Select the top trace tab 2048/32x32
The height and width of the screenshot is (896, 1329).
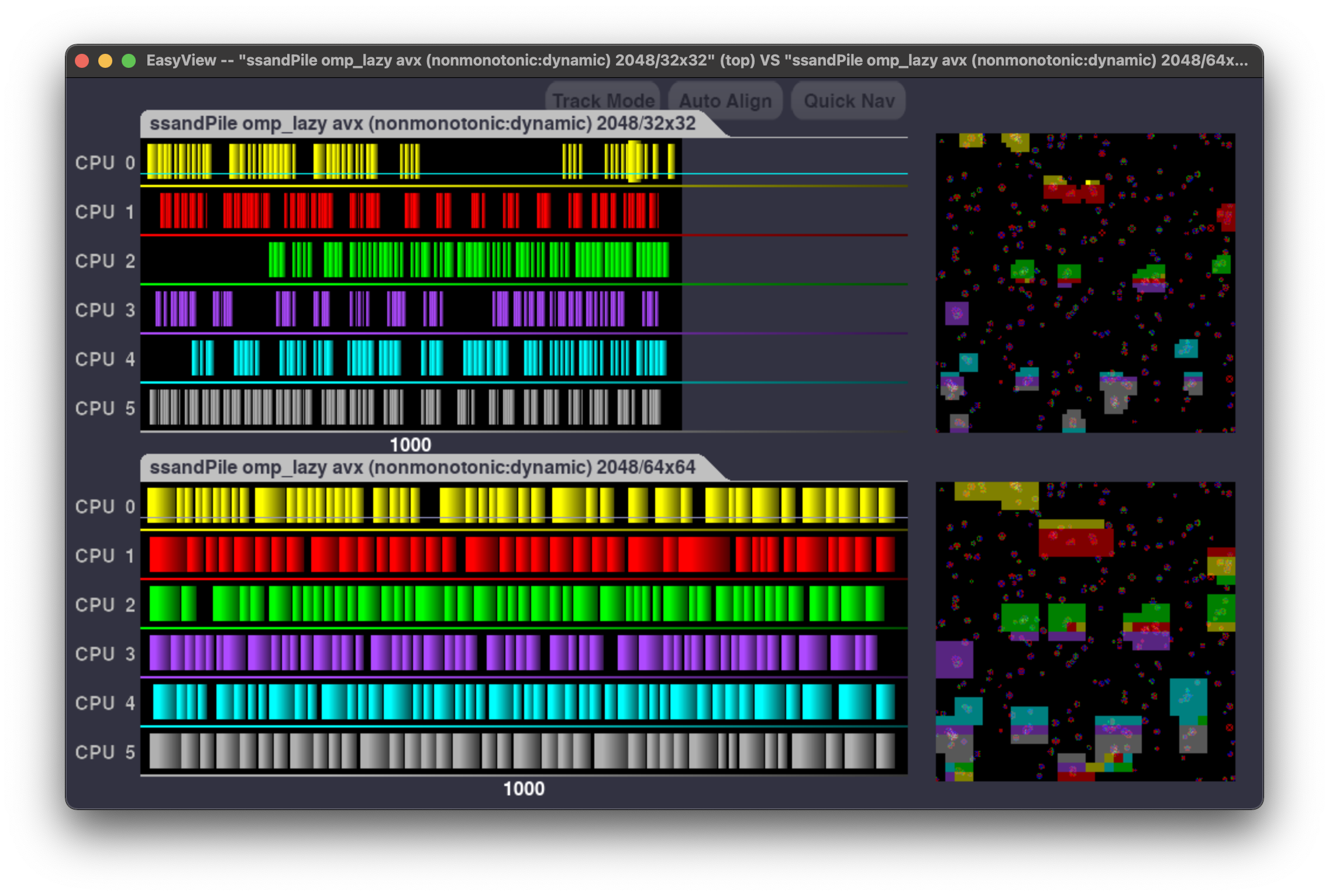[422, 123]
